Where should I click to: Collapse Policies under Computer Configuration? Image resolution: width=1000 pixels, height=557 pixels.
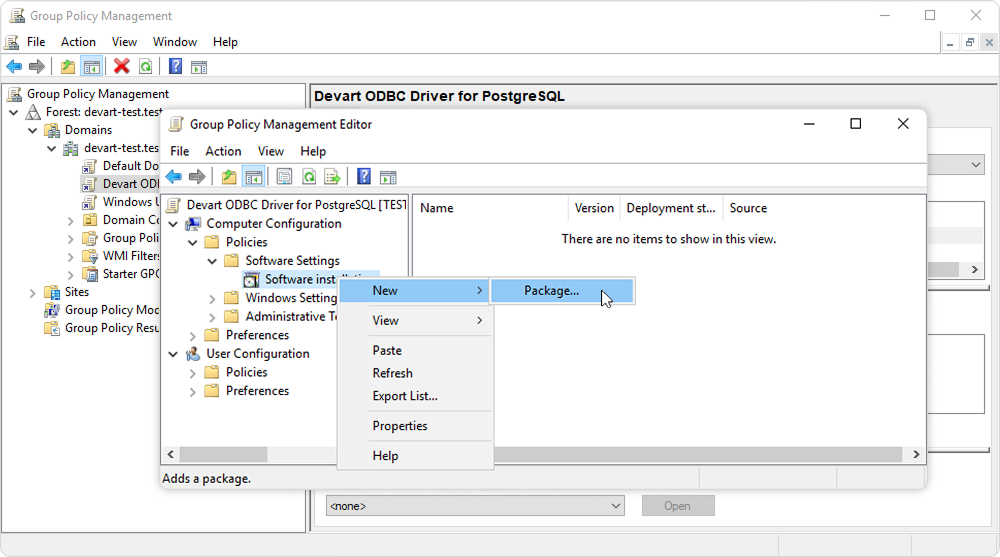pos(193,242)
